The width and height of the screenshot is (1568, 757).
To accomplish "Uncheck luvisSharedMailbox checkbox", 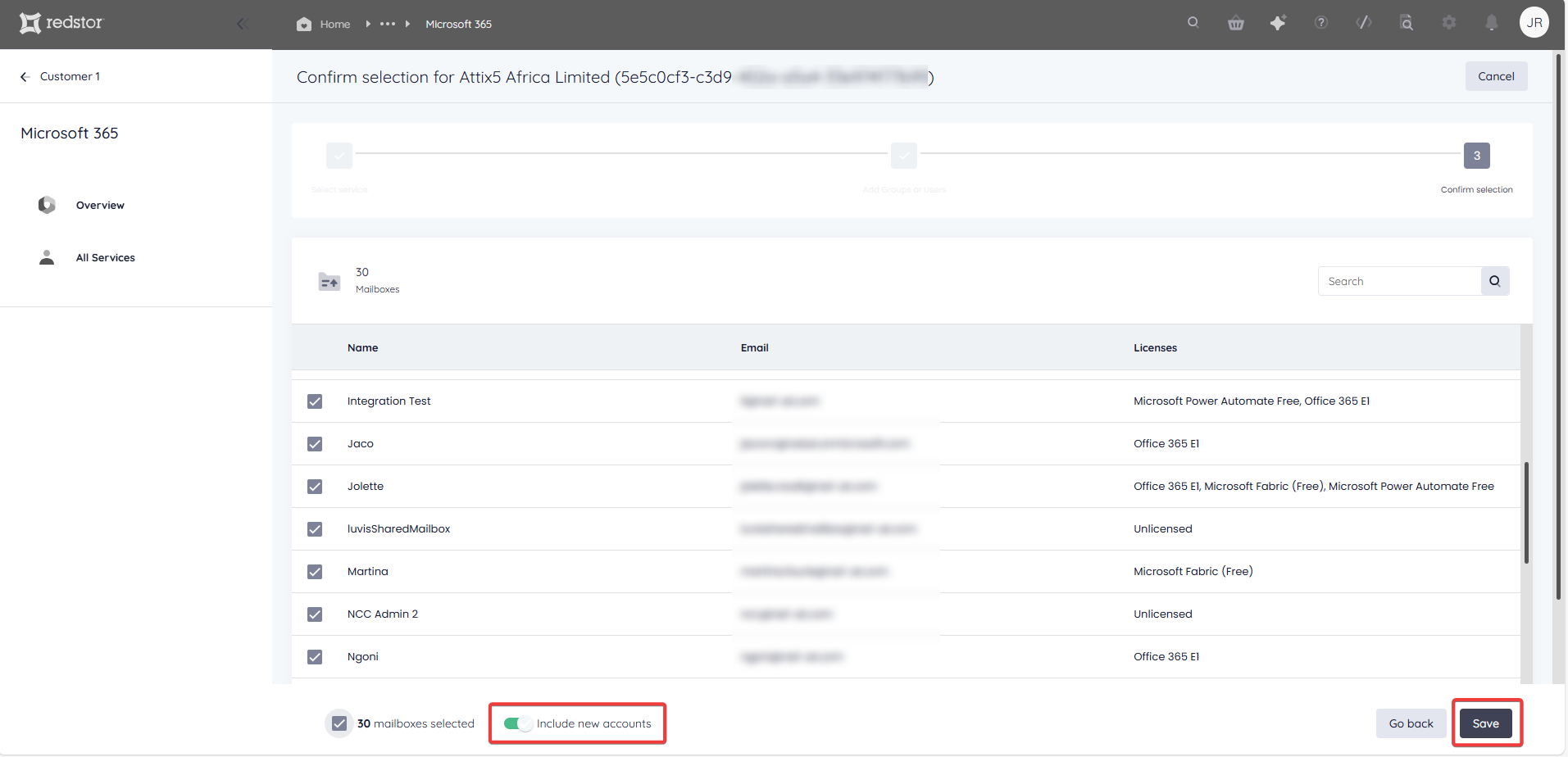I will [x=315, y=529].
